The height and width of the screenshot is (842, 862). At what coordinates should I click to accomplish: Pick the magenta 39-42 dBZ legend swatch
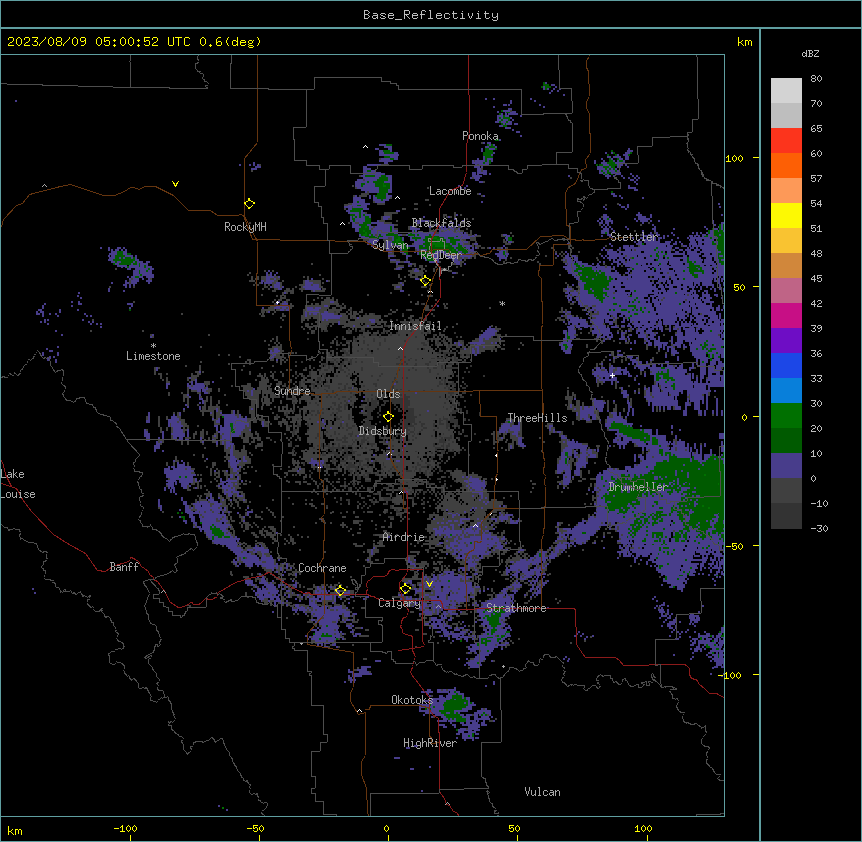(786, 315)
